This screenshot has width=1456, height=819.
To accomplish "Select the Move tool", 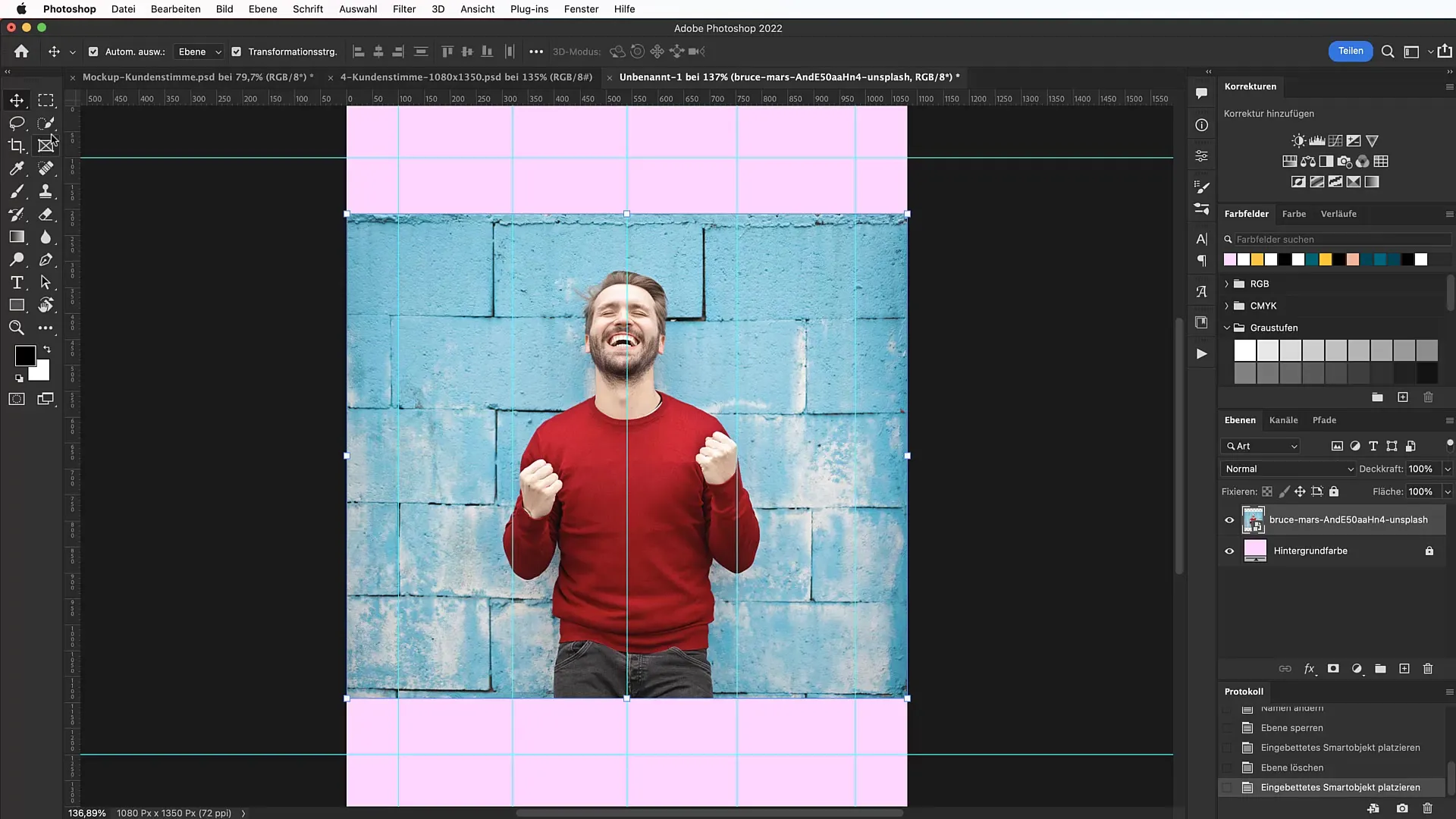I will click(x=17, y=100).
